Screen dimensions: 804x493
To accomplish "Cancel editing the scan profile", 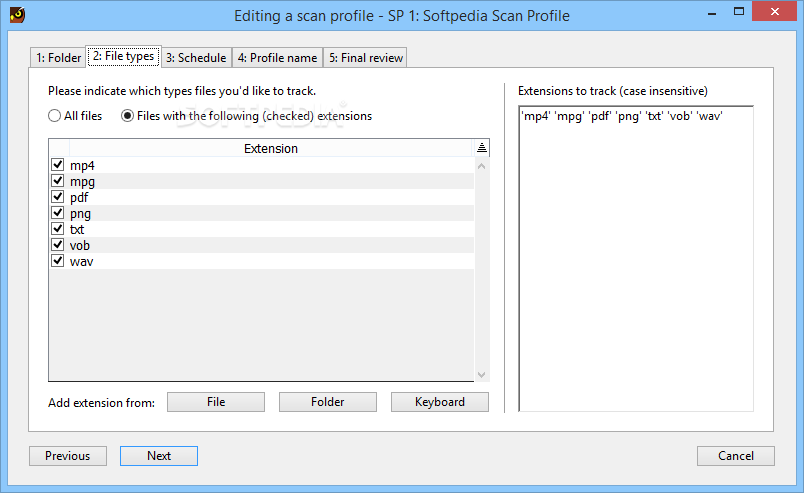I will 736,456.
